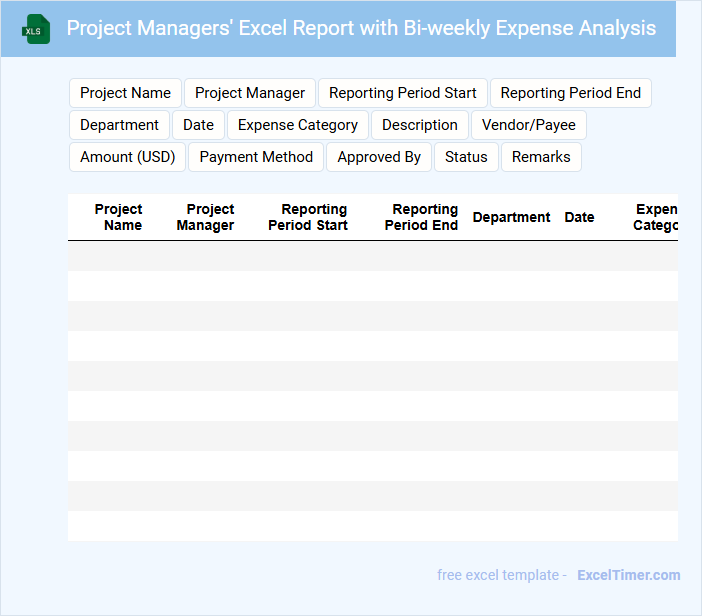Choose the Vendor/Payee tag

click(529, 125)
